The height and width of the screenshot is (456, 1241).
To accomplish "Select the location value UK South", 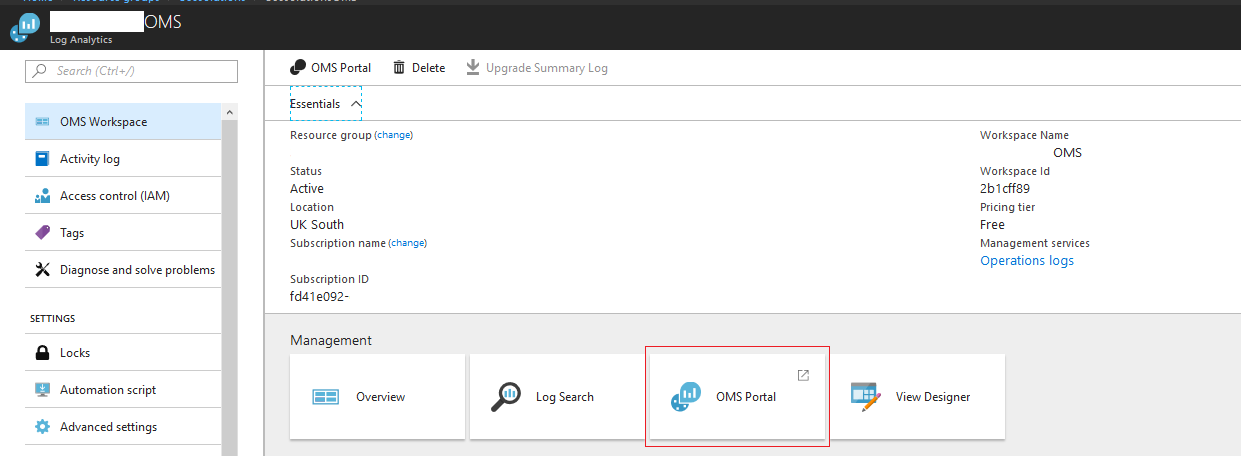I will click(x=317, y=225).
